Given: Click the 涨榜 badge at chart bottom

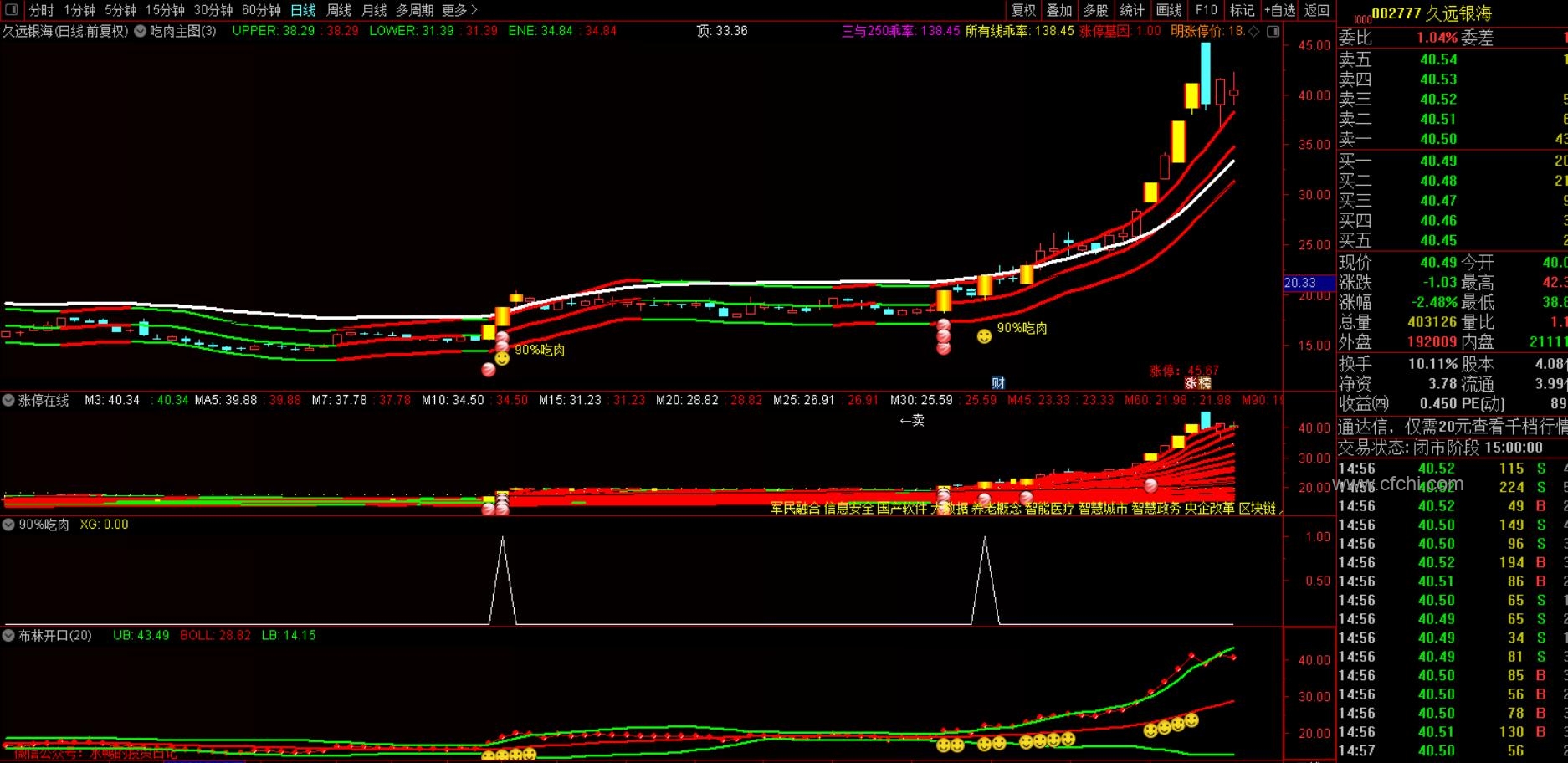Looking at the screenshot, I should (x=1197, y=383).
